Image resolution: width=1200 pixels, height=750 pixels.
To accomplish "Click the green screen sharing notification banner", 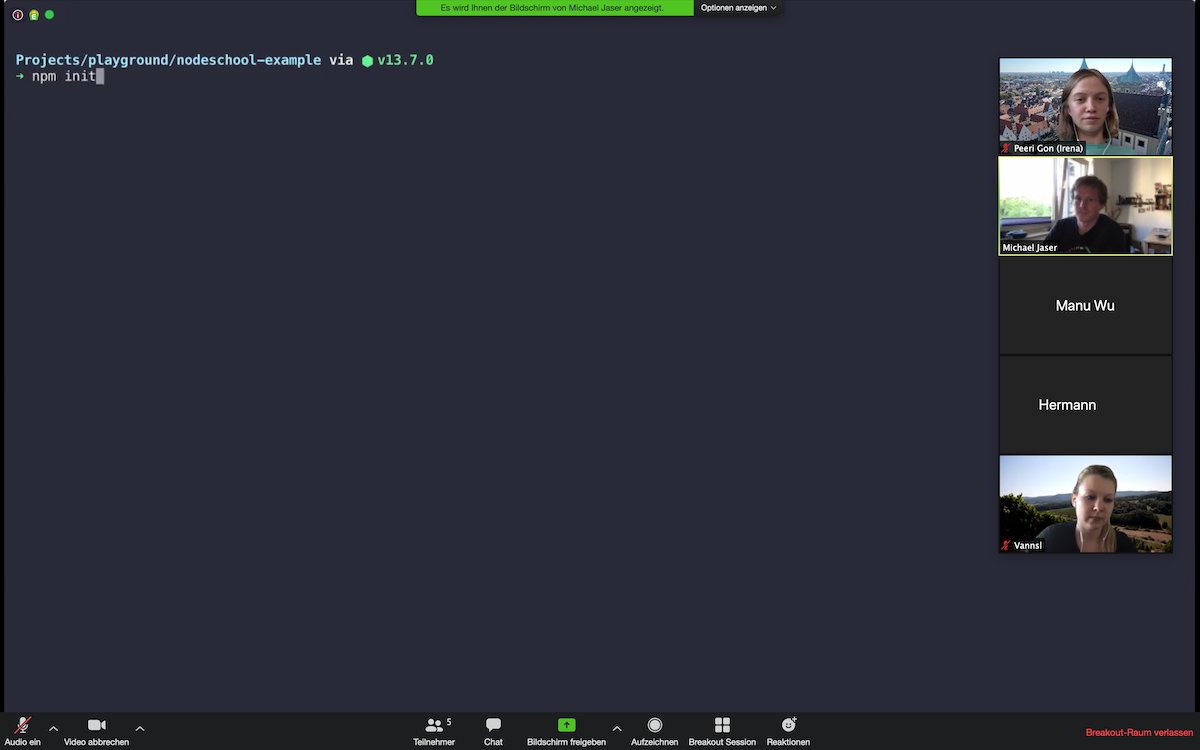I will pos(555,8).
